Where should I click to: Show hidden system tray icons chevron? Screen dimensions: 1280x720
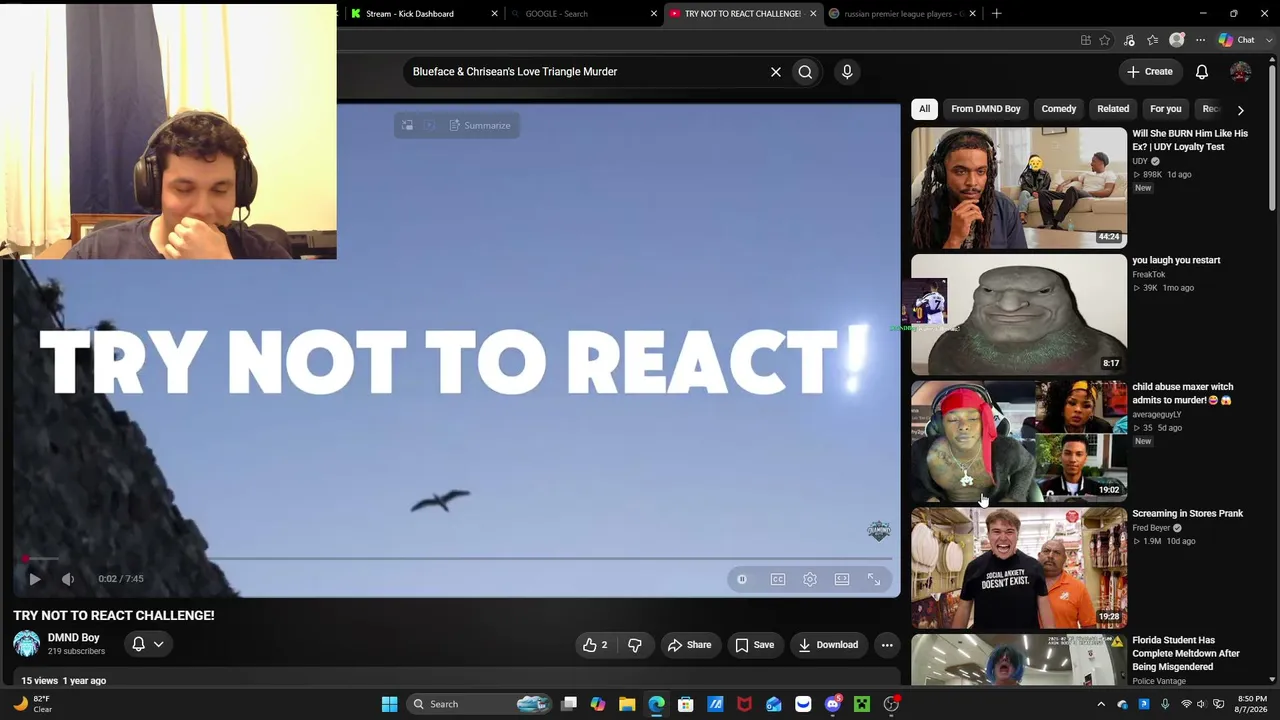click(1101, 704)
